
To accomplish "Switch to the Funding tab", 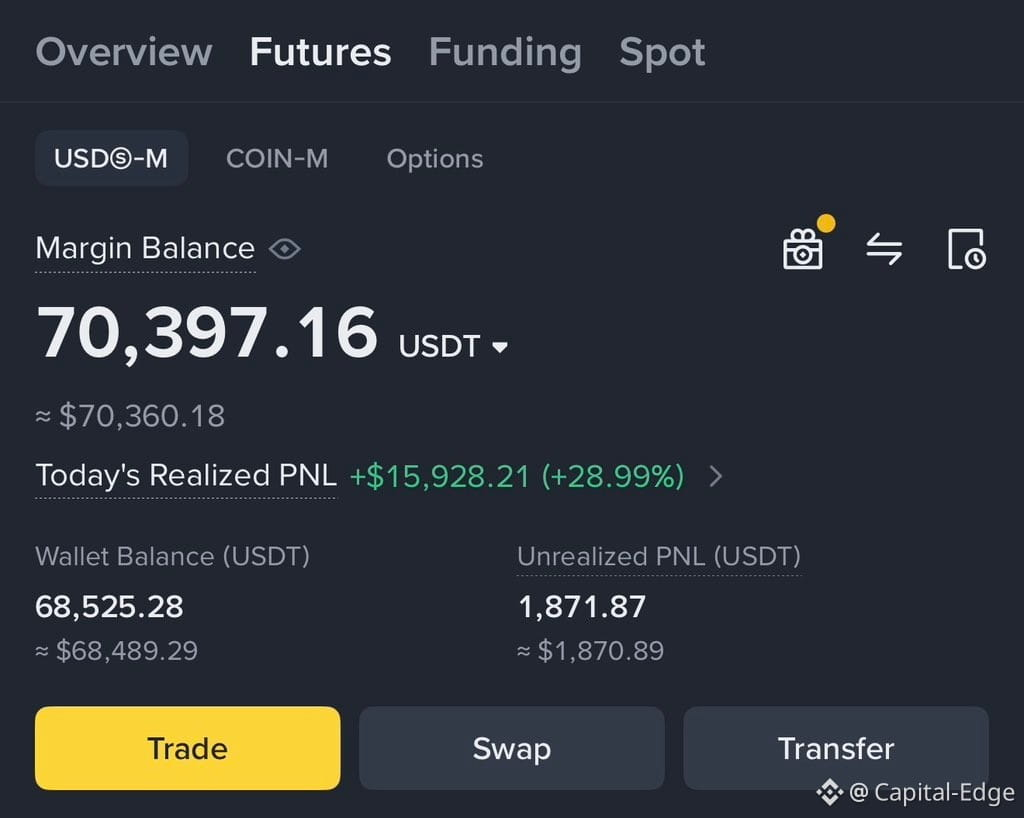I will tap(505, 52).
